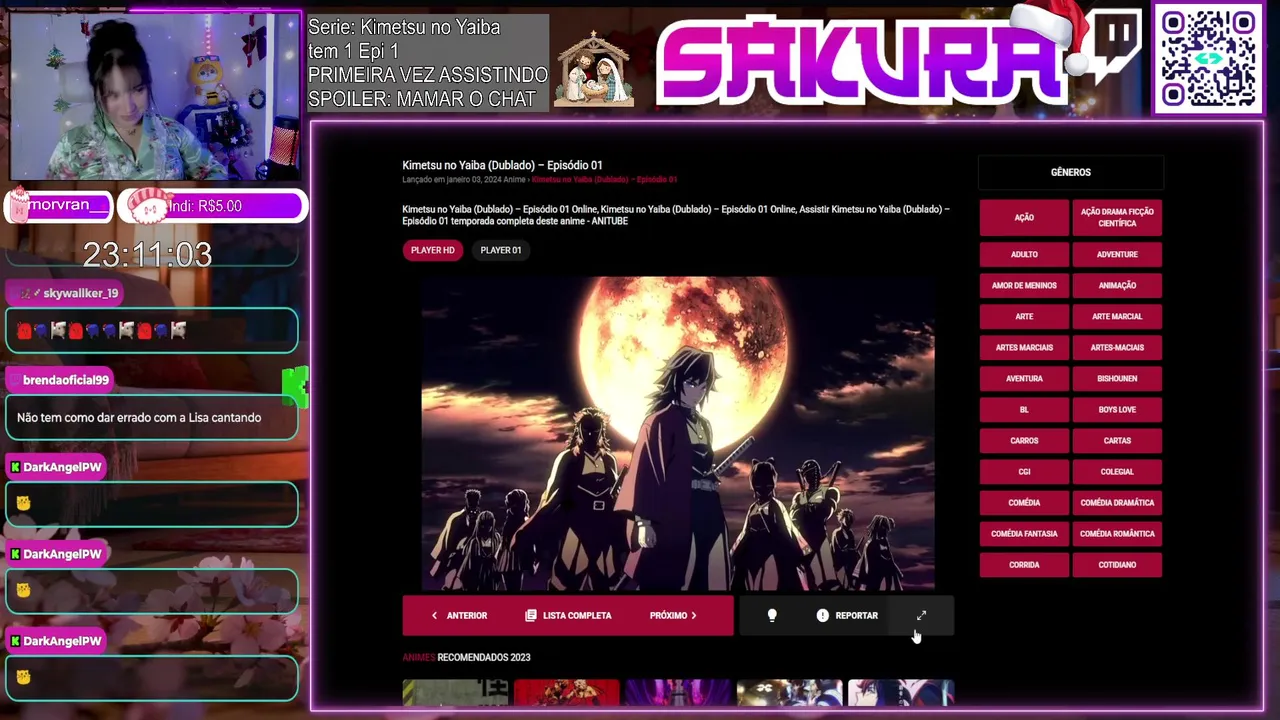Image resolution: width=1280 pixels, height=720 pixels.
Task: Open ARTES MARCIAIS genre
Action: pyautogui.click(x=1024, y=348)
